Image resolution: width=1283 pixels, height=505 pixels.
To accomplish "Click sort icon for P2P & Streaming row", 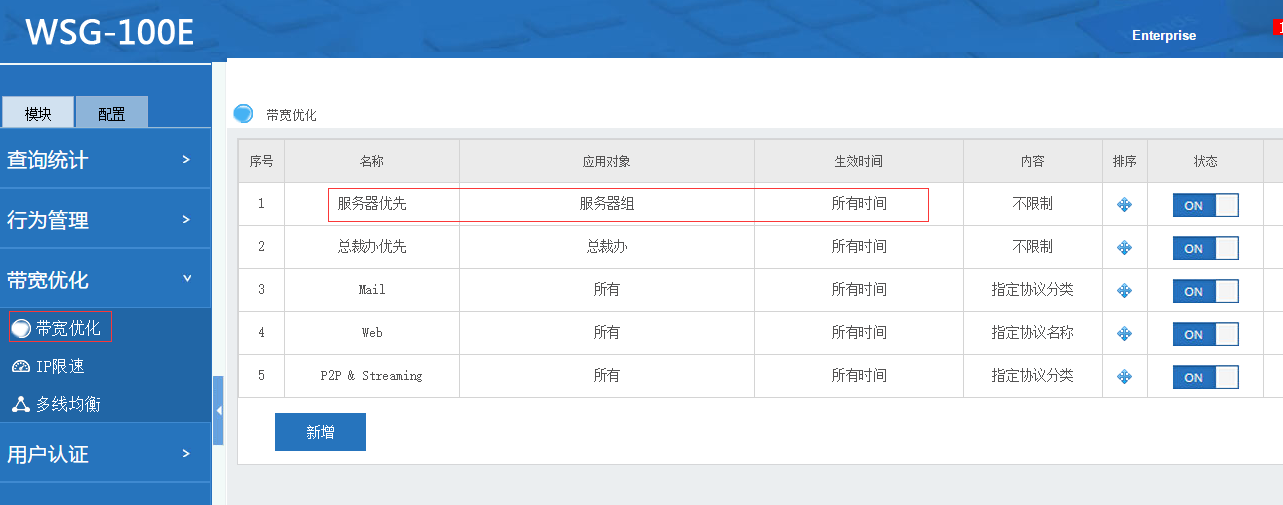I will (1124, 377).
